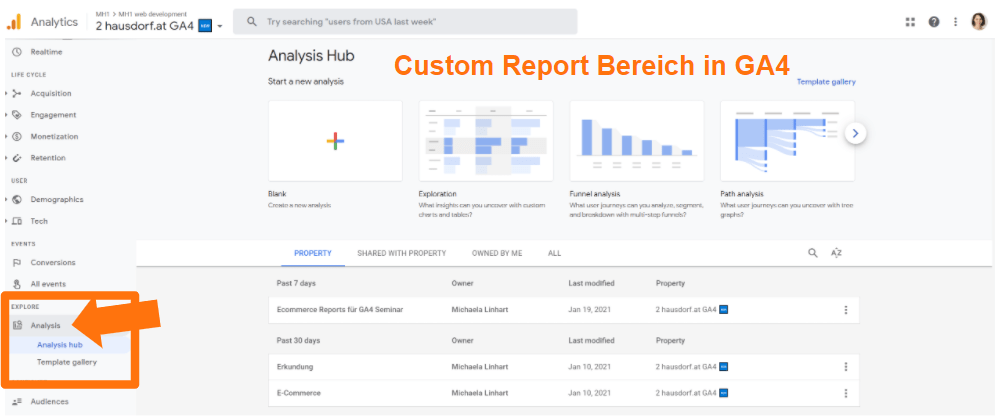This screenshot has width=997, height=417.
Task: Click the Jan 19, 2021 date cell
Action: [x=591, y=310]
